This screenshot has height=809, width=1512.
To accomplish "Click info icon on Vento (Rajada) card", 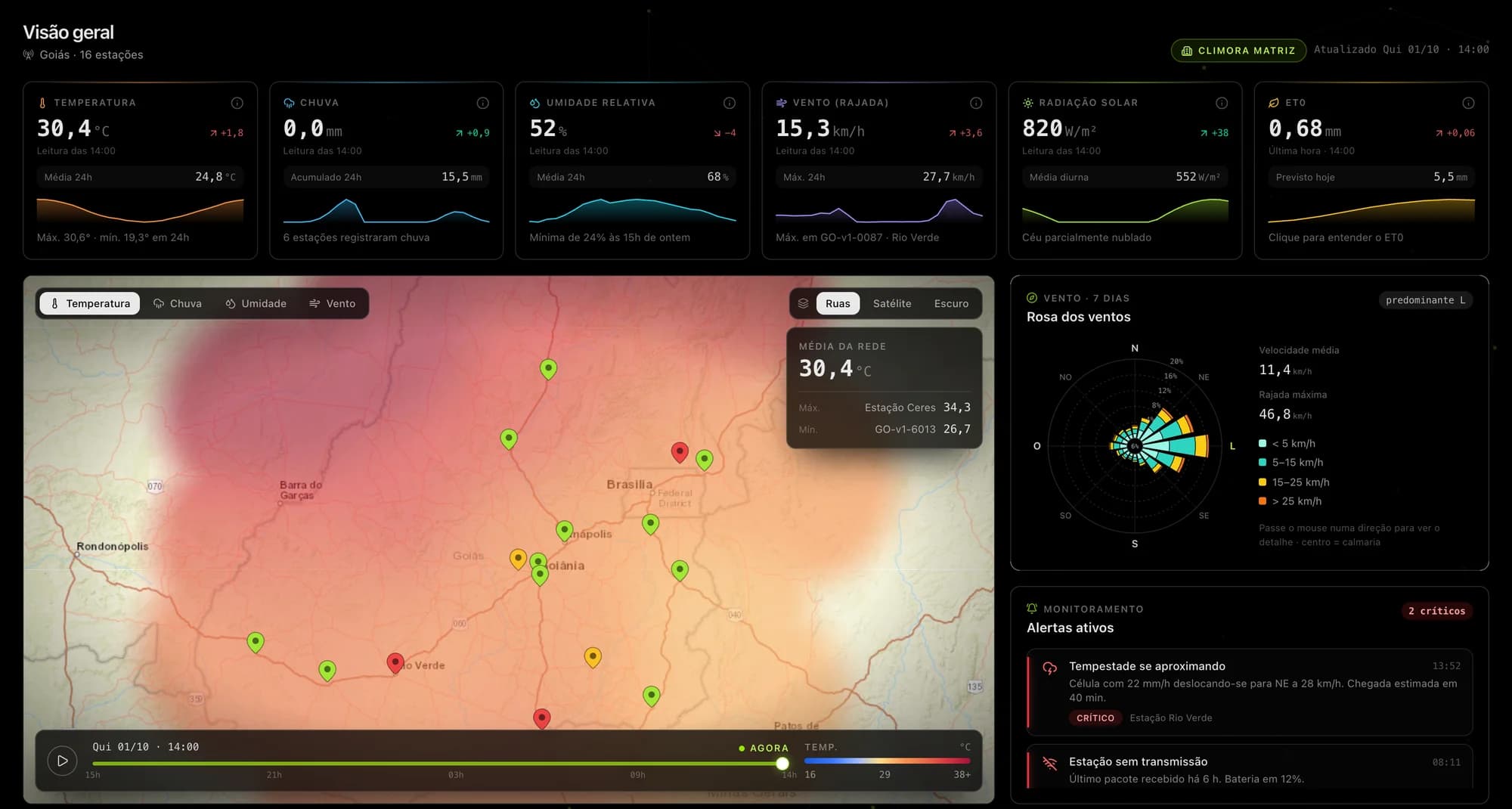I will (x=975, y=103).
